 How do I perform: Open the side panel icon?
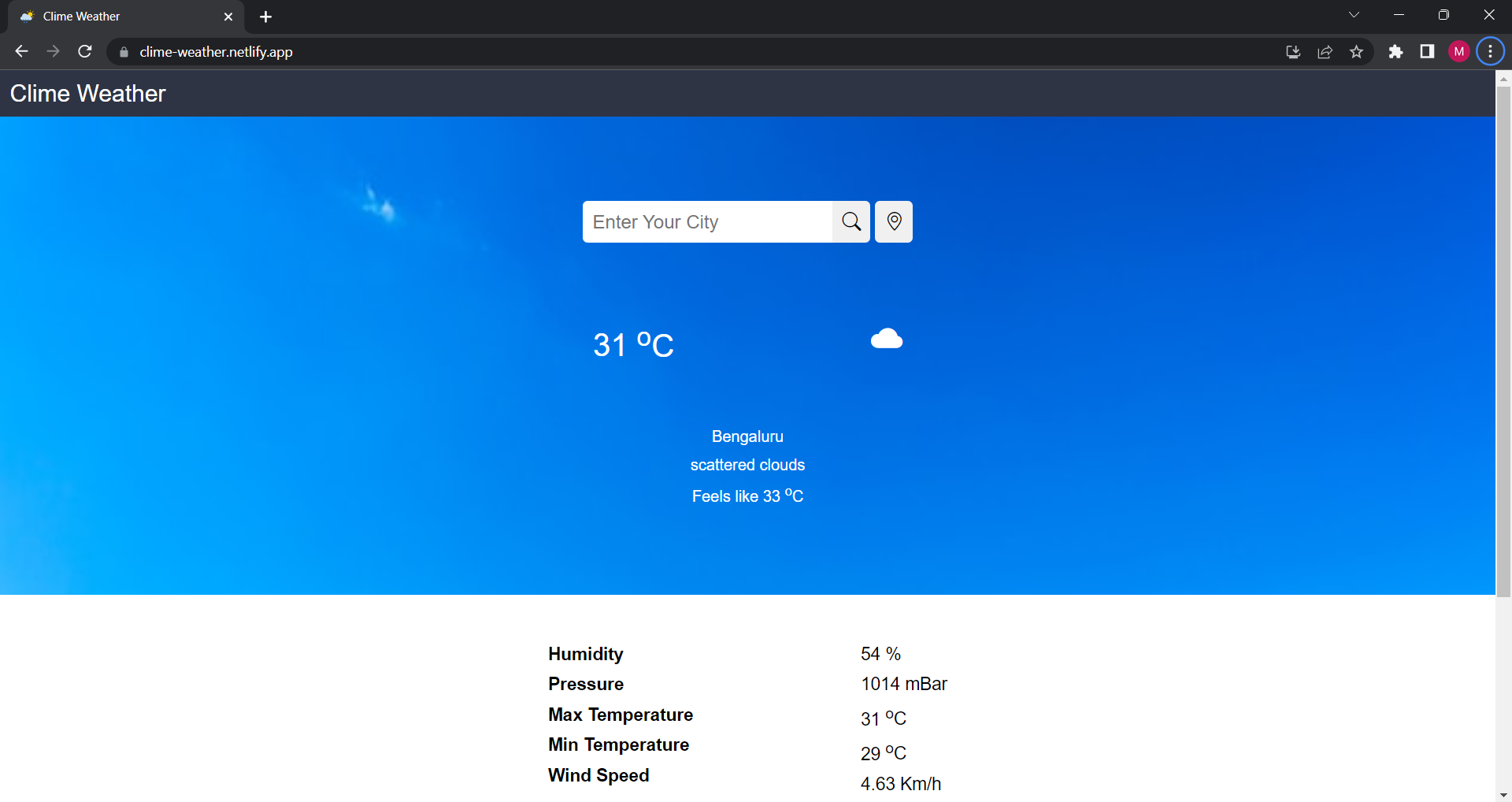(x=1427, y=51)
